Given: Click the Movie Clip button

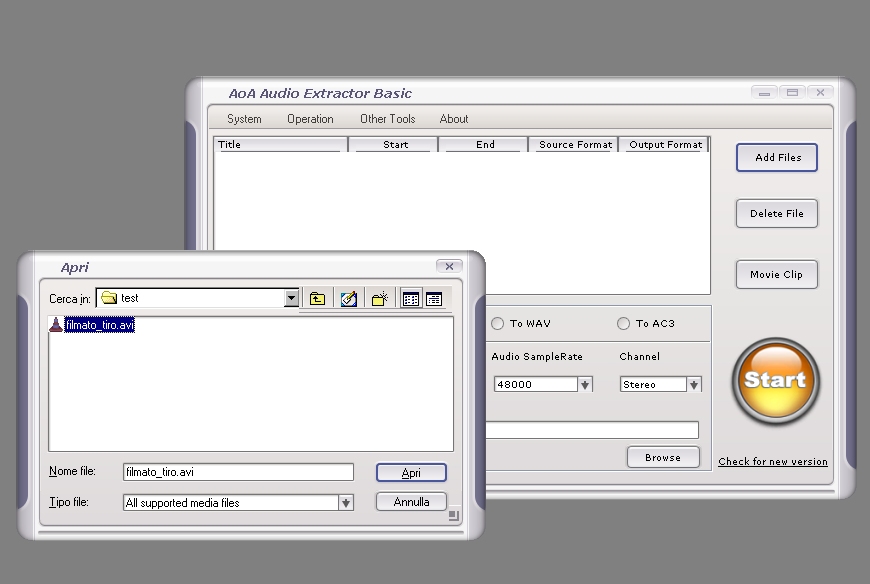Looking at the screenshot, I should pyautogui.click(x=777, y=275).
